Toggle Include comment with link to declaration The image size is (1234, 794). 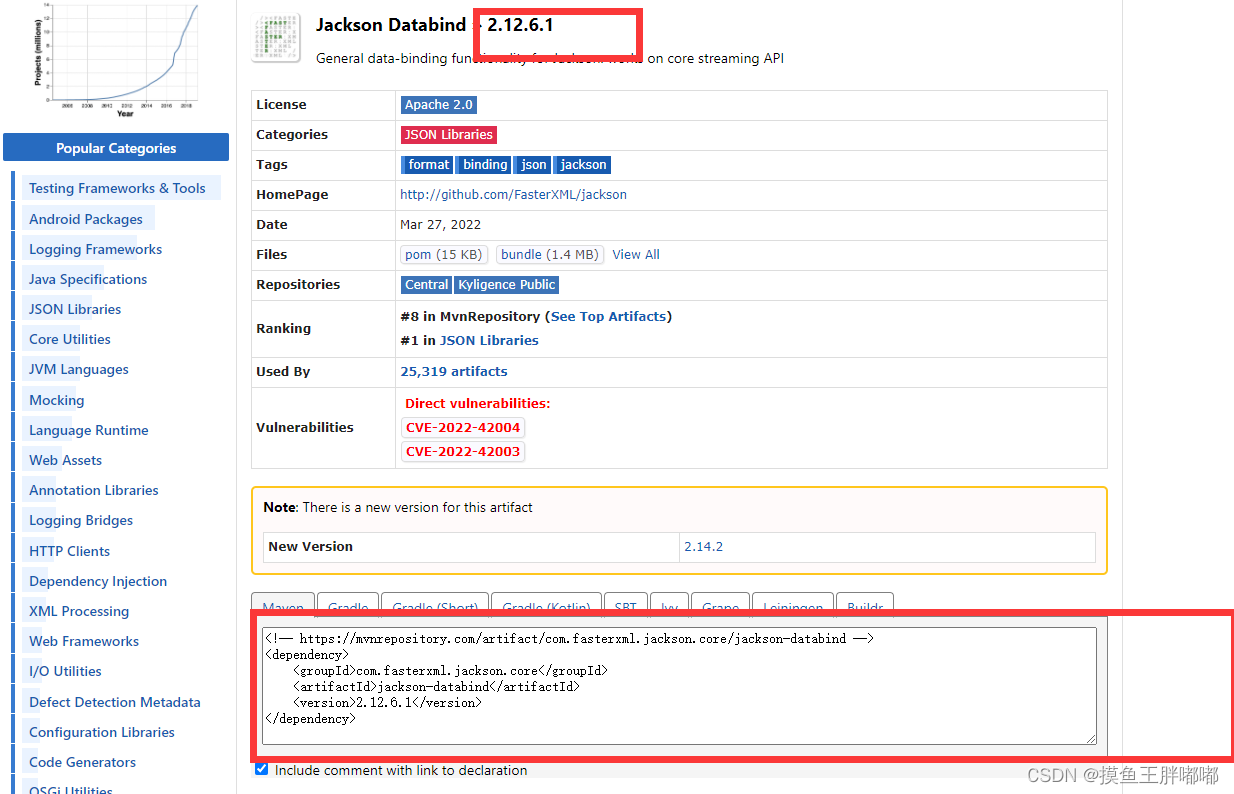[x=262, y=770]
